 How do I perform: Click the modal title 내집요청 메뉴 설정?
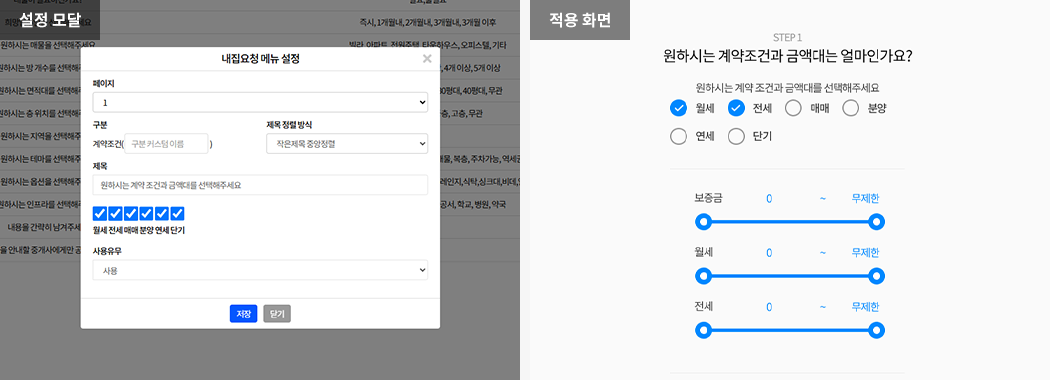click(260, 59)
